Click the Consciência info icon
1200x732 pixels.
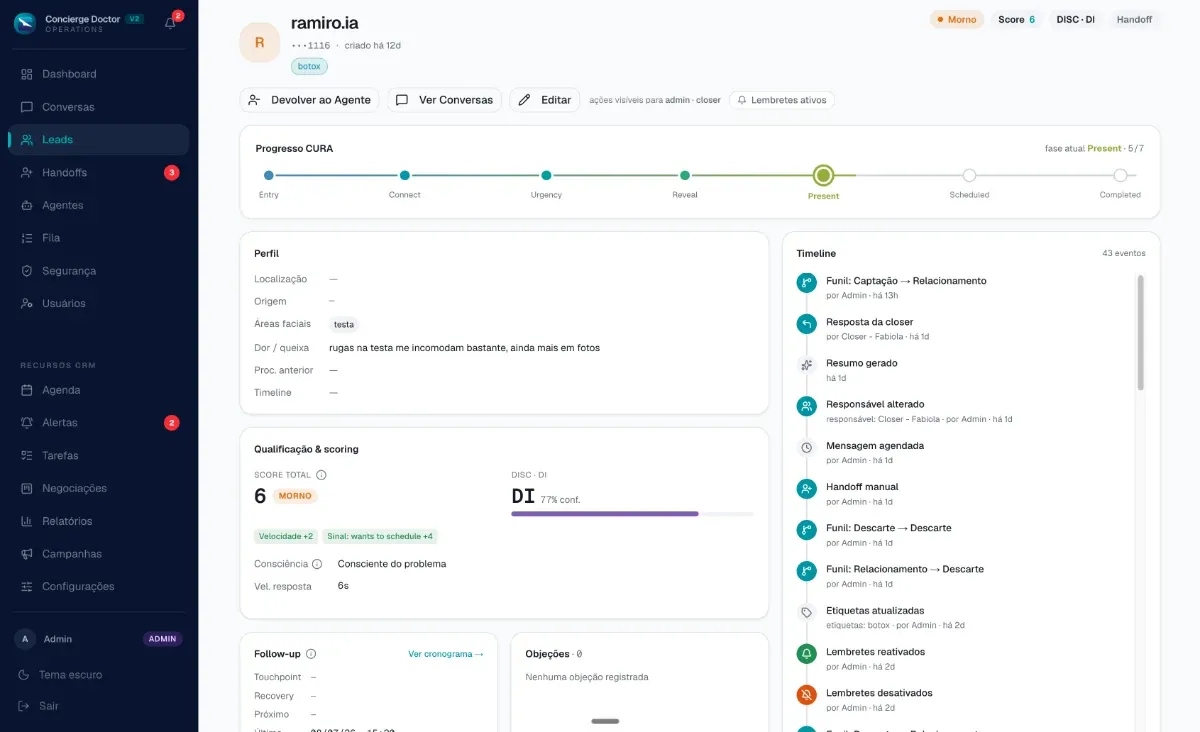click(x=317, y=564)
